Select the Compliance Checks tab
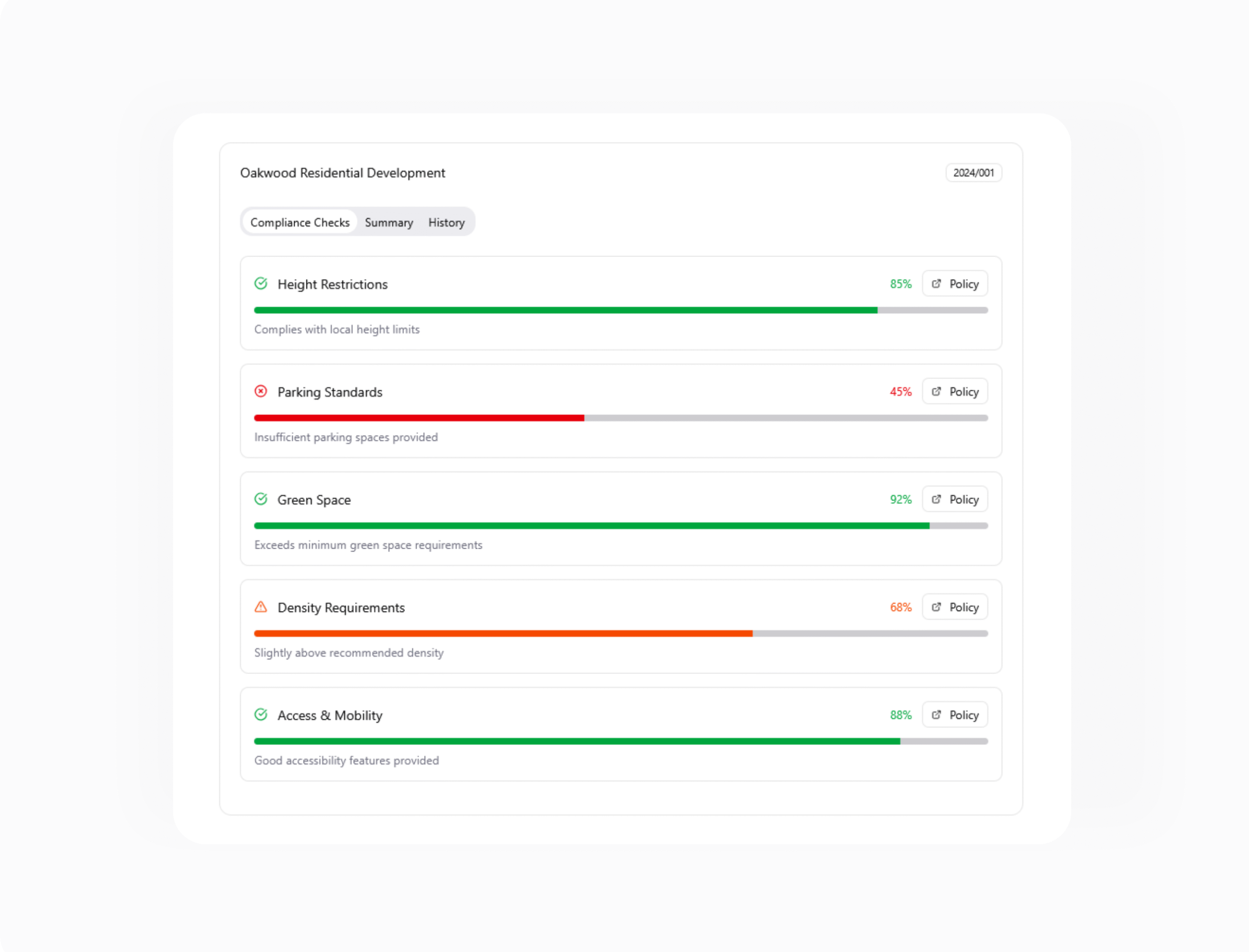The width and height of the screenshot is (1249, 952). [300, 222]
